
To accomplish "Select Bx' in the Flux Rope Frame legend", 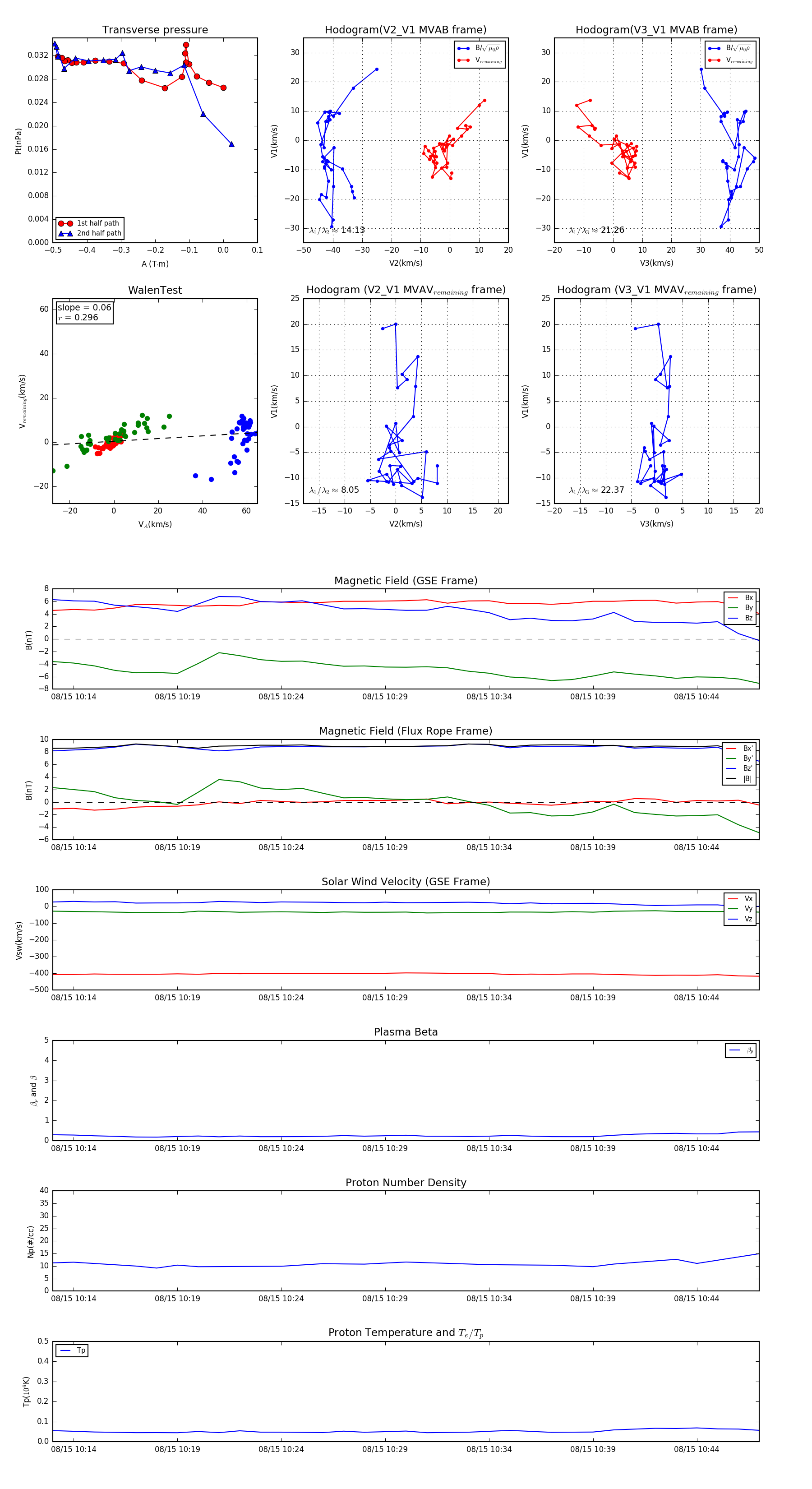I will coord(740,749).
